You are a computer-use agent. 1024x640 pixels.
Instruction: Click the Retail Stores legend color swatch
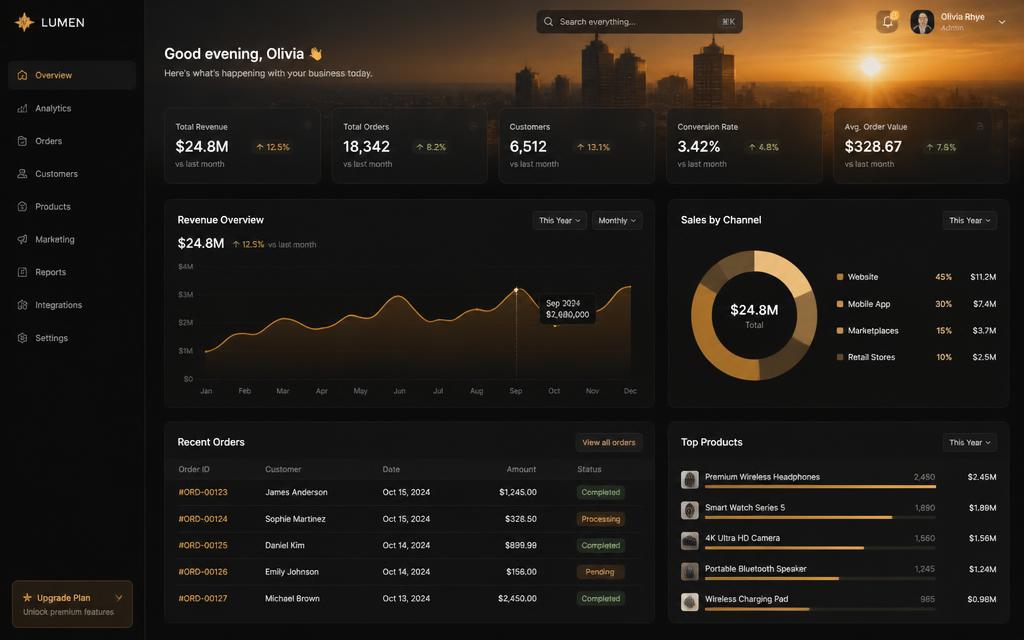pyautogui.click(x=840, y=357)
